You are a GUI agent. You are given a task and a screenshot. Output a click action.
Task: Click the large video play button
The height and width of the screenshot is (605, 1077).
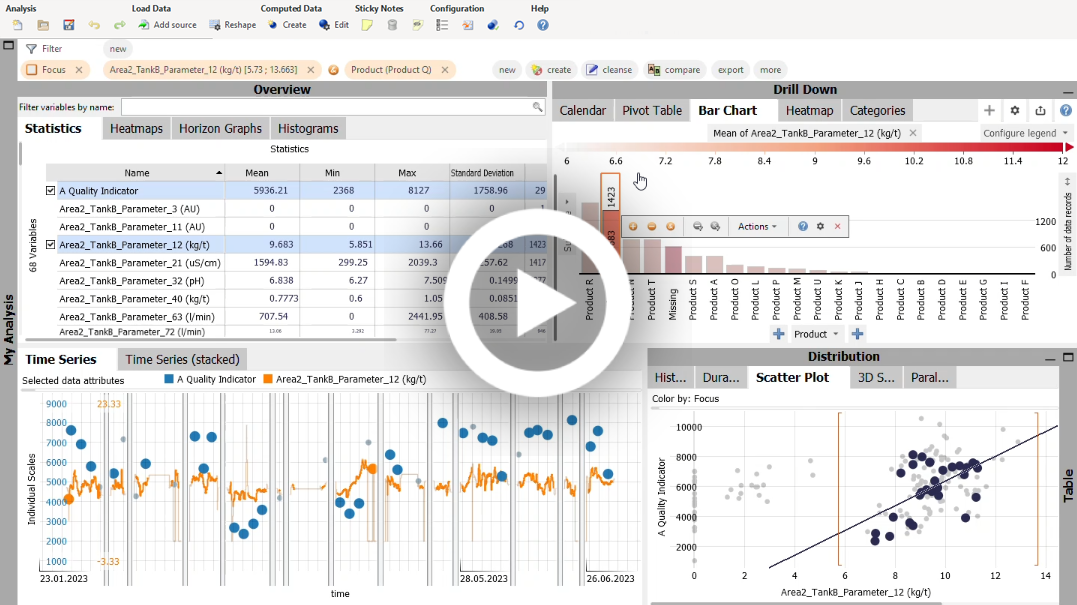[x=538, y=303]
